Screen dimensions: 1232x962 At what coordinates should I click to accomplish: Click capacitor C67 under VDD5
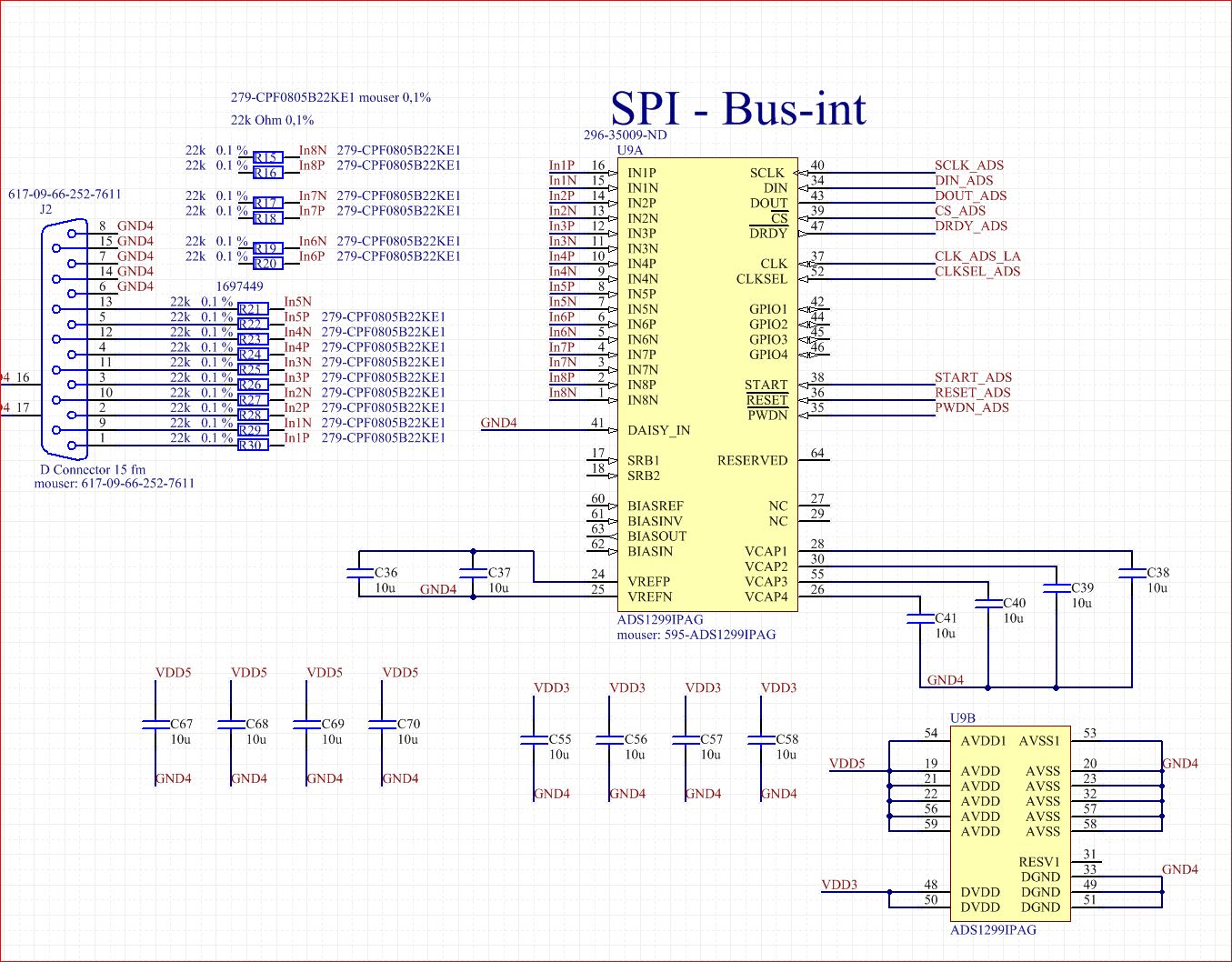click(155, 725)
